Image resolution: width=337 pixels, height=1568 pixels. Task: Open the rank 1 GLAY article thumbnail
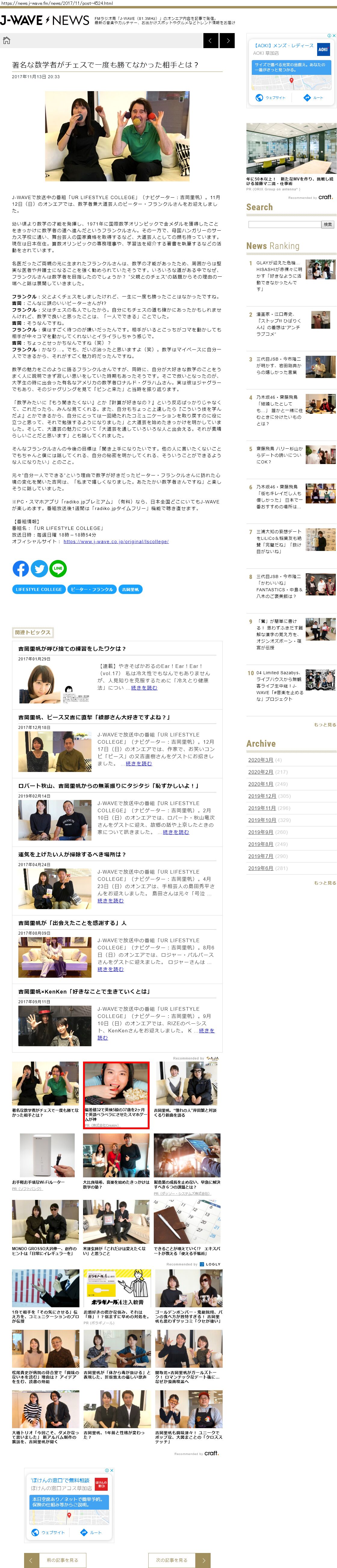click(320, 269)
